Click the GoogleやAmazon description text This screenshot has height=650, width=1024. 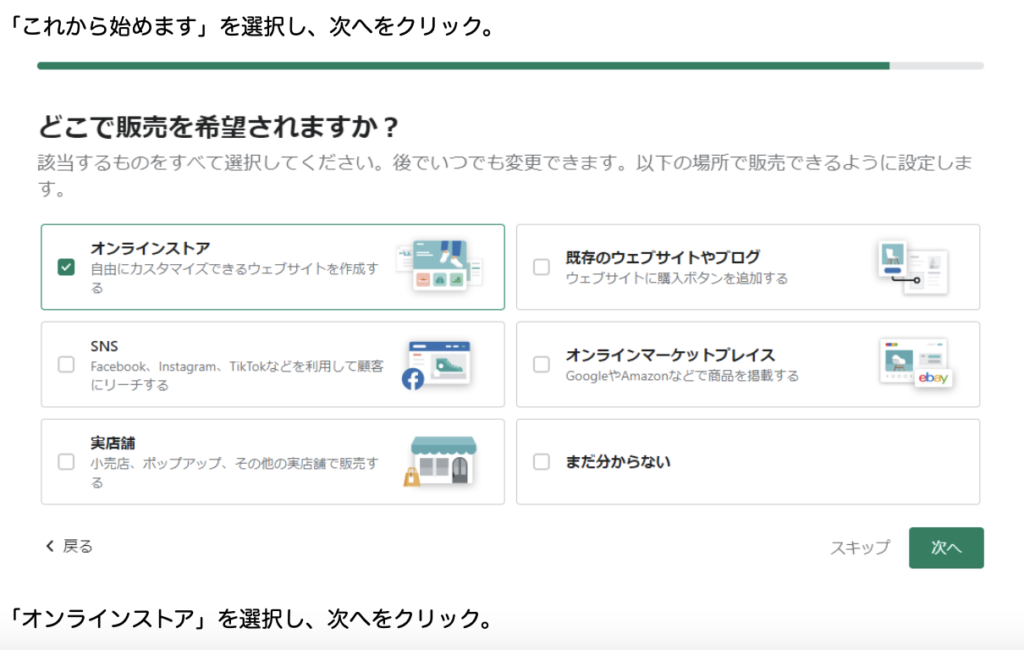coord(682,376)
